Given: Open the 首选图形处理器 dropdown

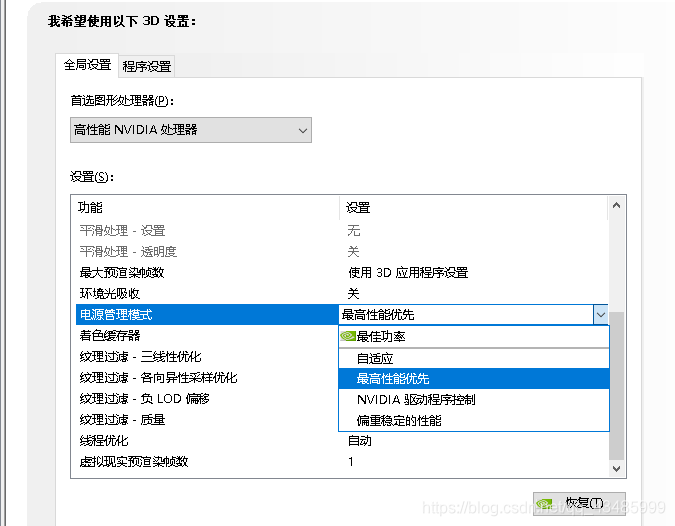Looking at the screenshot, I should [x=191, y=130].
